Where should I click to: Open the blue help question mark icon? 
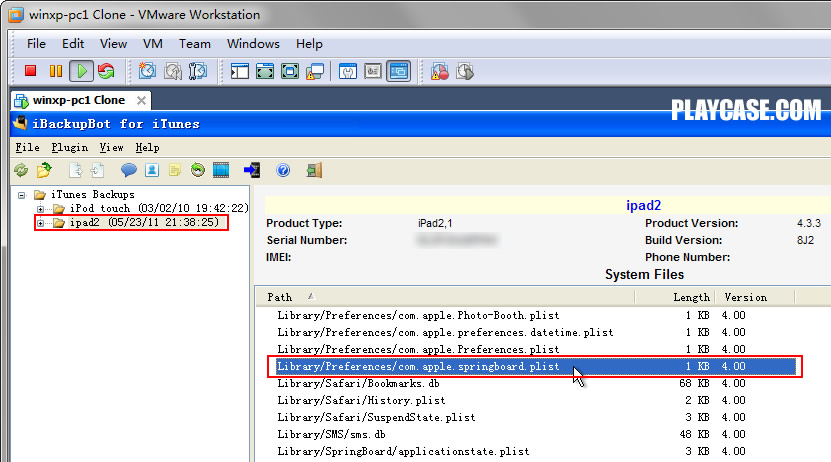[x=284, y=170]
